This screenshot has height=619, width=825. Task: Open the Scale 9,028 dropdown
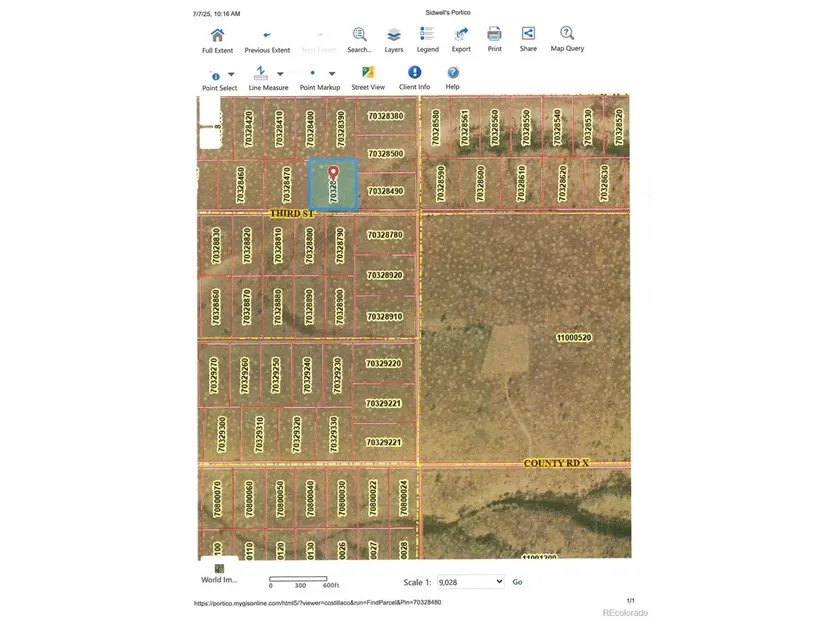pyautogui.click(x=470, y=581)
